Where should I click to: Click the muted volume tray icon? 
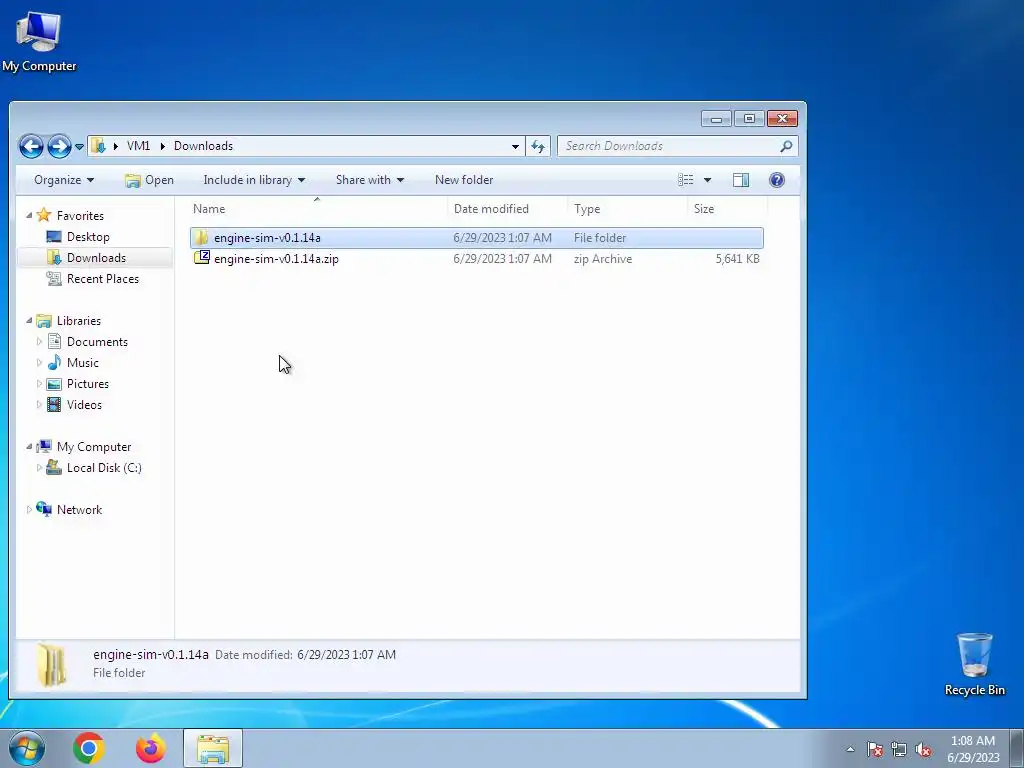pos(923,749)
